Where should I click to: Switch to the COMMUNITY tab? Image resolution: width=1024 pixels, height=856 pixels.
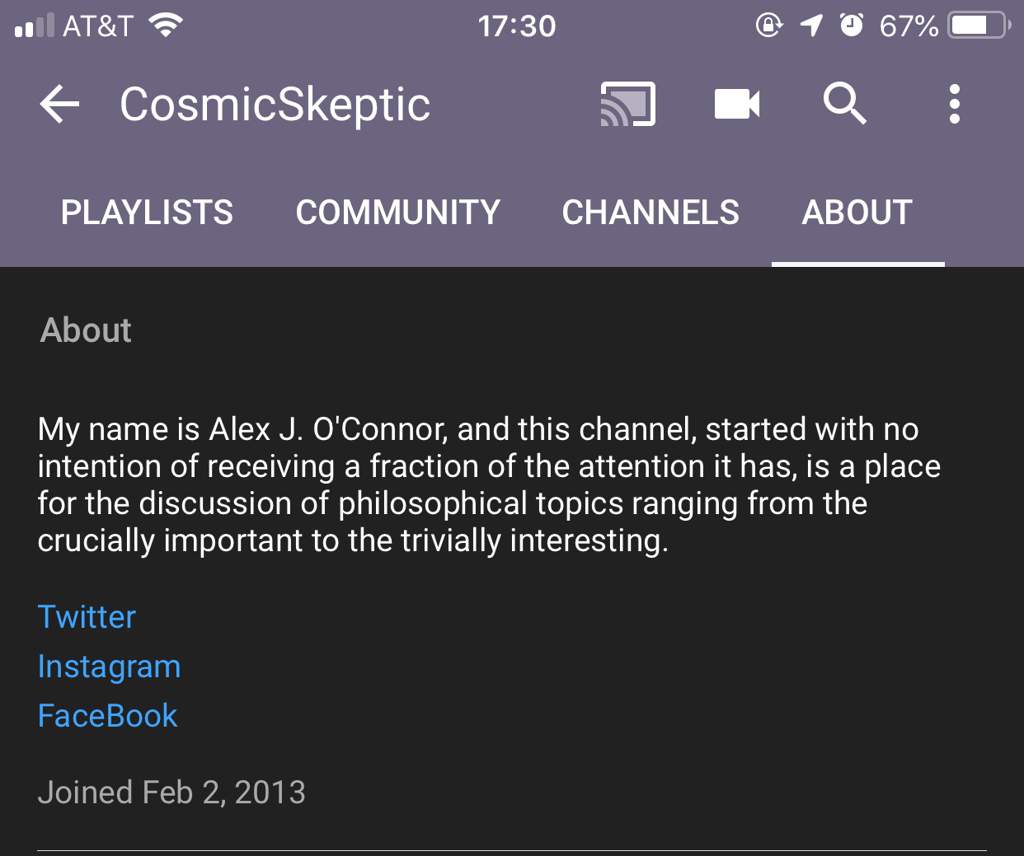click(x=398, y=212)
